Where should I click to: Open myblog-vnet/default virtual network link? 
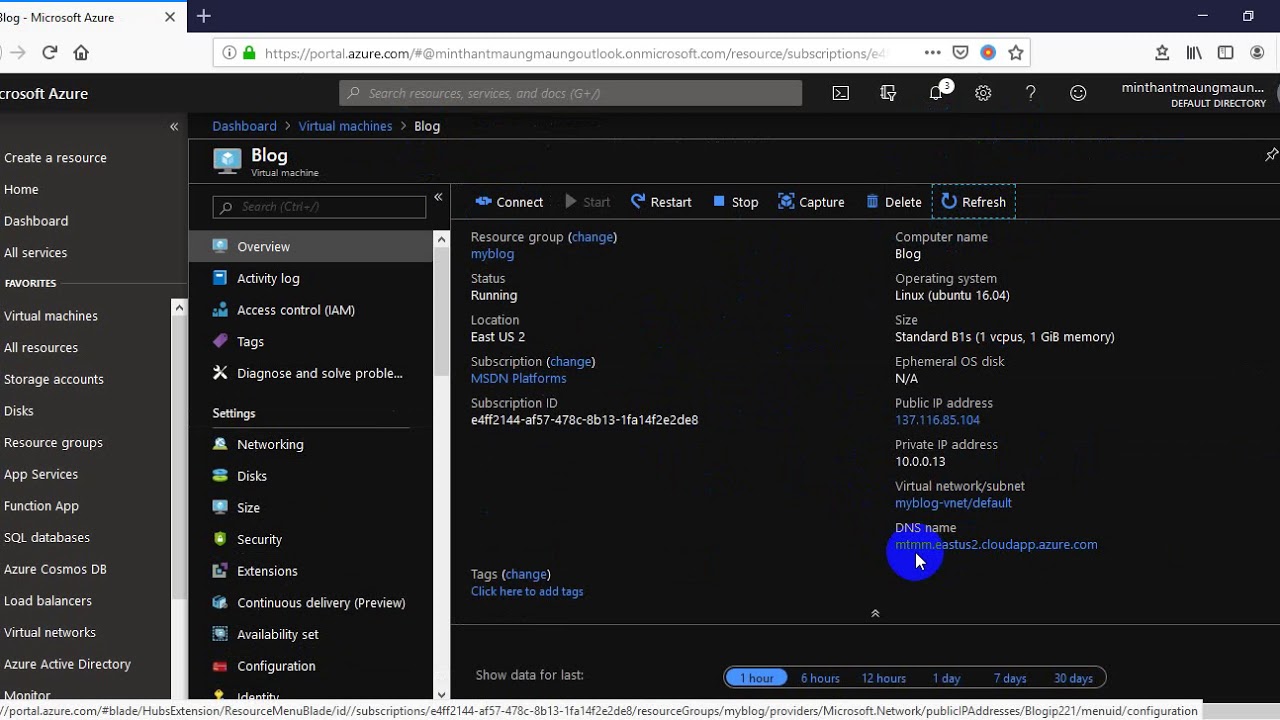coord(953,503)
